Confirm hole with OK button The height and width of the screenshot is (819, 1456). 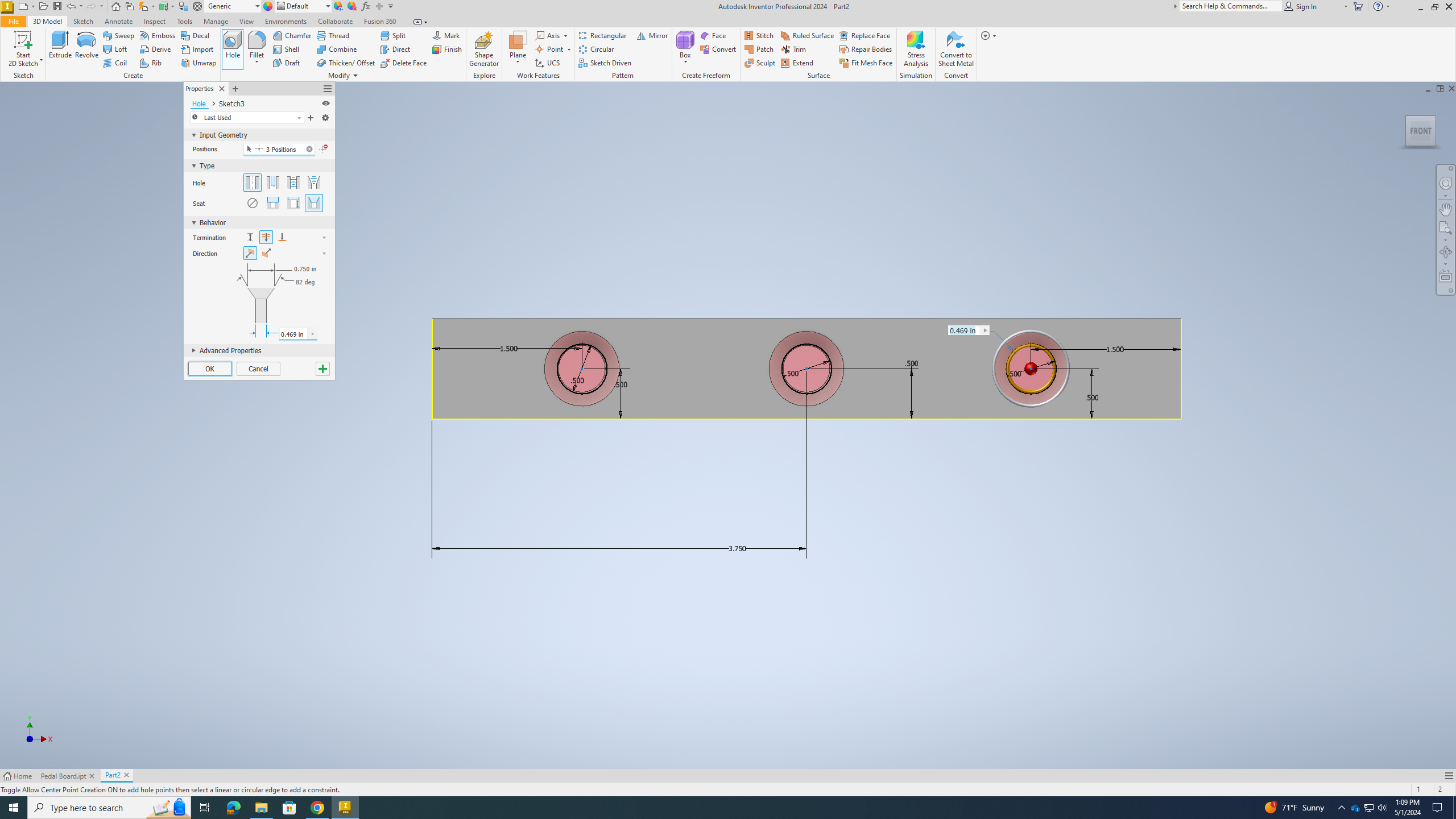210,369
